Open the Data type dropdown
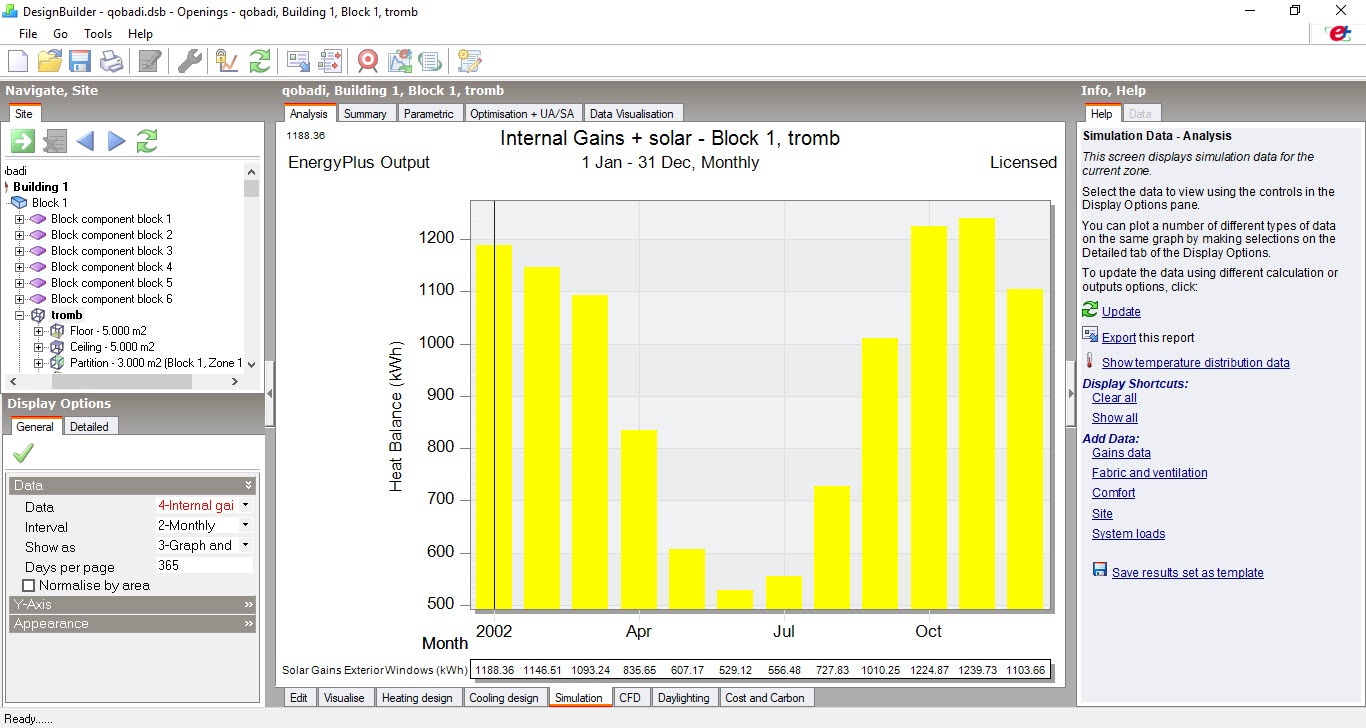This screenshot has width=1366, height=728. (x=245, y=506)
